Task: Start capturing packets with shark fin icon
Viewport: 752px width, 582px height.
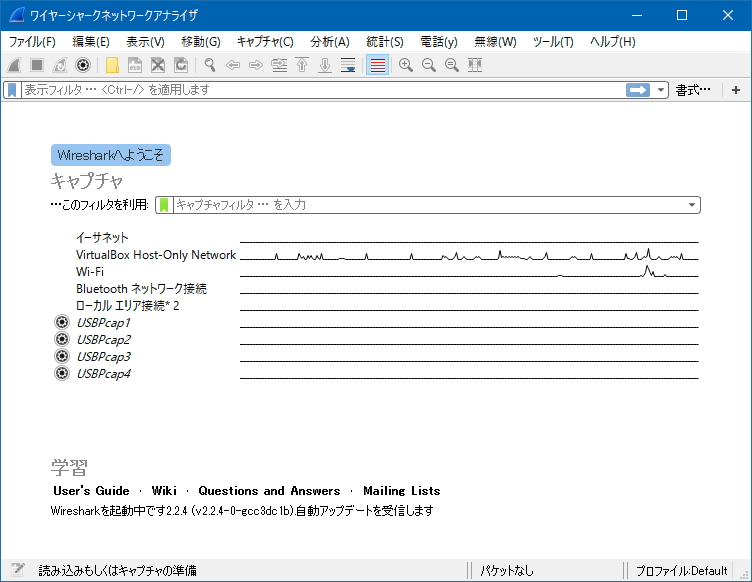Action: [14, 65]
